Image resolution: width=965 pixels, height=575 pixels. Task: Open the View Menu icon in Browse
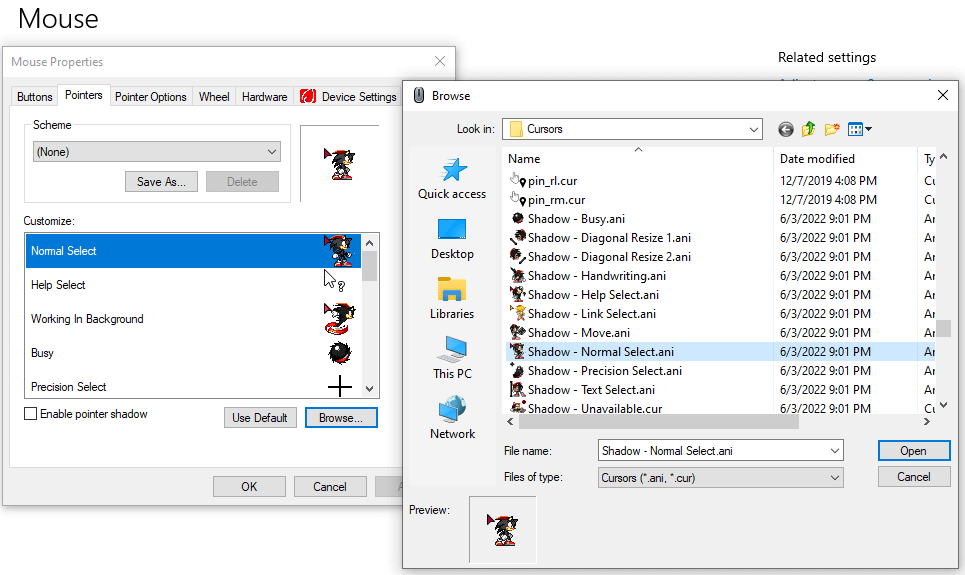(859, 129)
